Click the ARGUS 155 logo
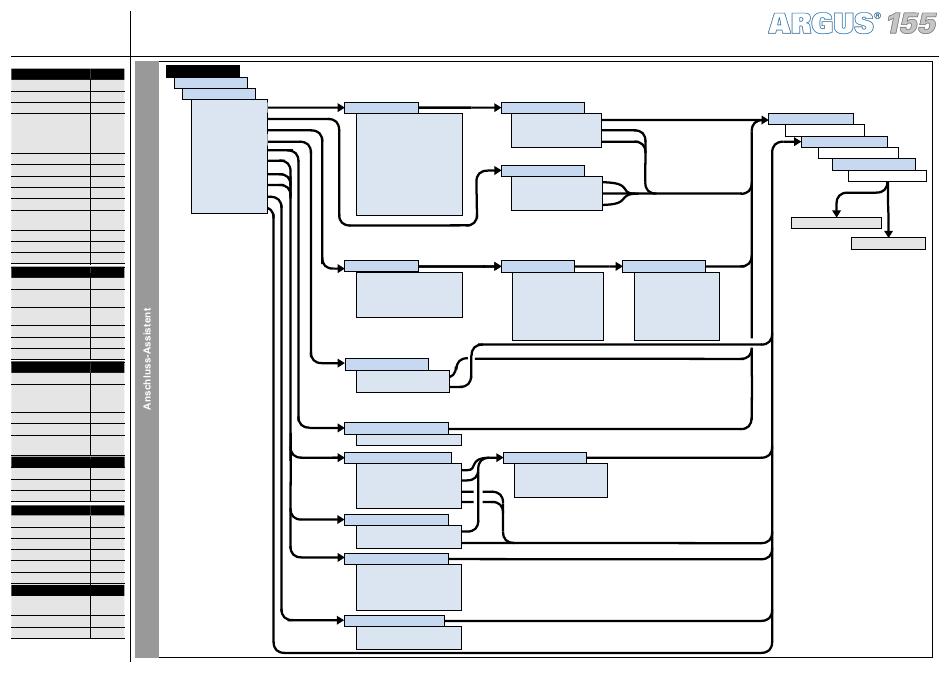 click(852, 24)
